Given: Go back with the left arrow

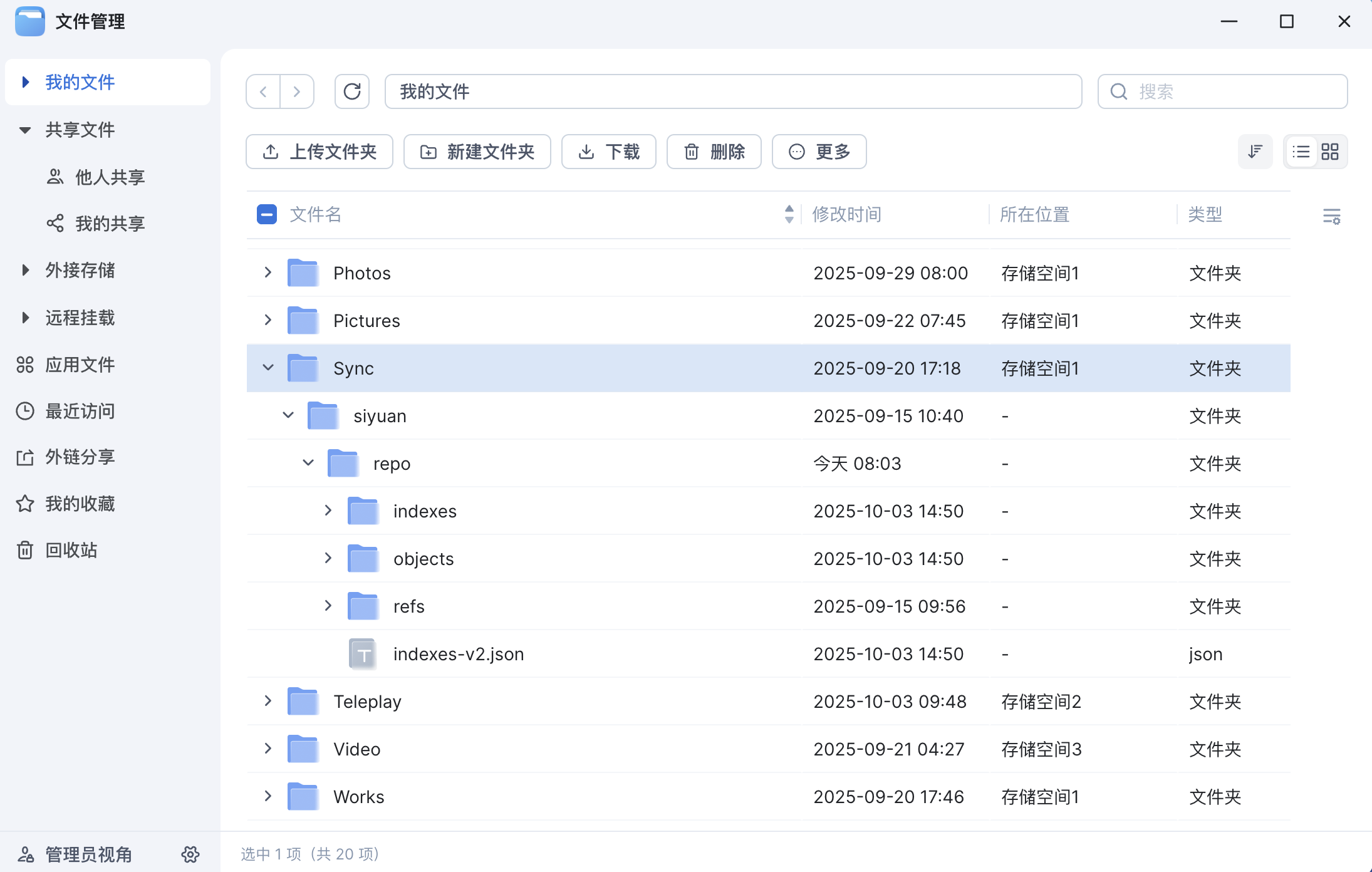Looking at the screenshot, I should 264,91.
